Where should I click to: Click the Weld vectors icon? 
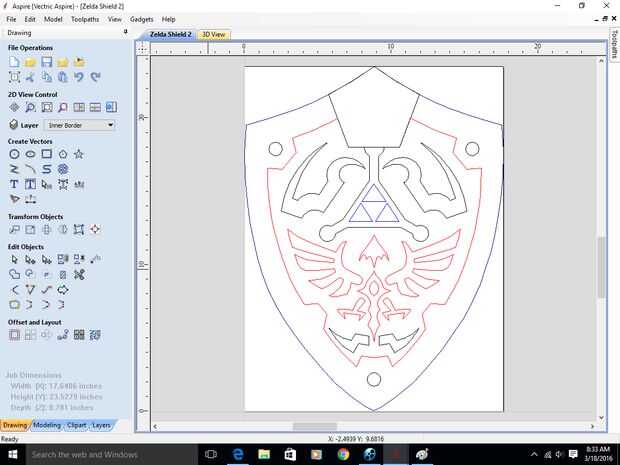pyautogui.click(x=14, y=274)
